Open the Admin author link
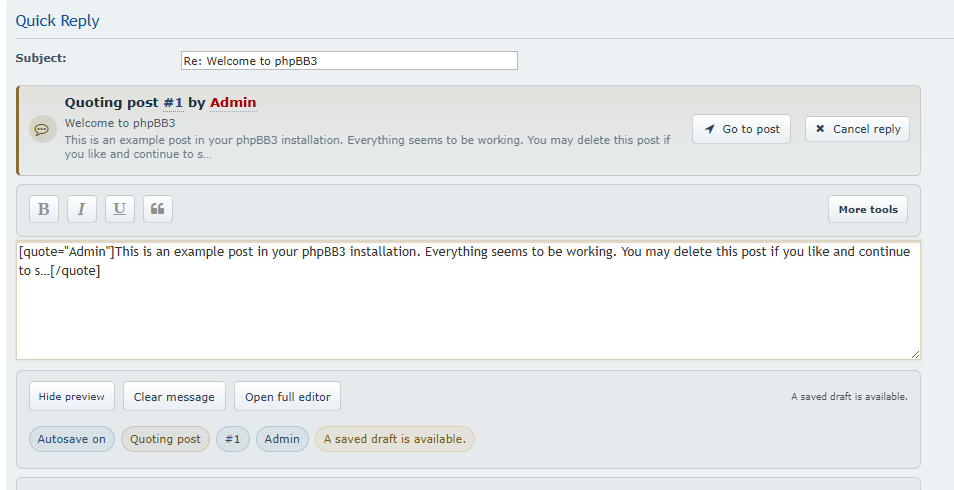 pyautogui.click(x=233, y=102)
